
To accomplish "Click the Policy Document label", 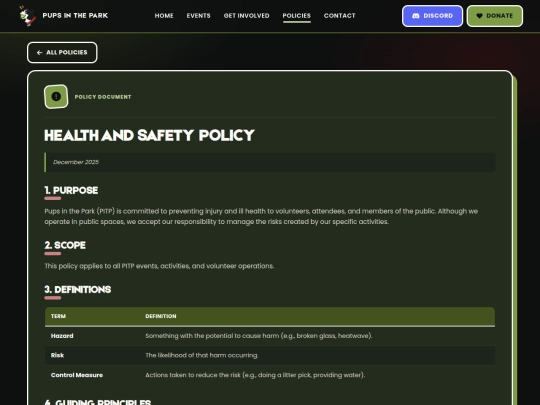I will pyautogui.click(x=103, y=97).
